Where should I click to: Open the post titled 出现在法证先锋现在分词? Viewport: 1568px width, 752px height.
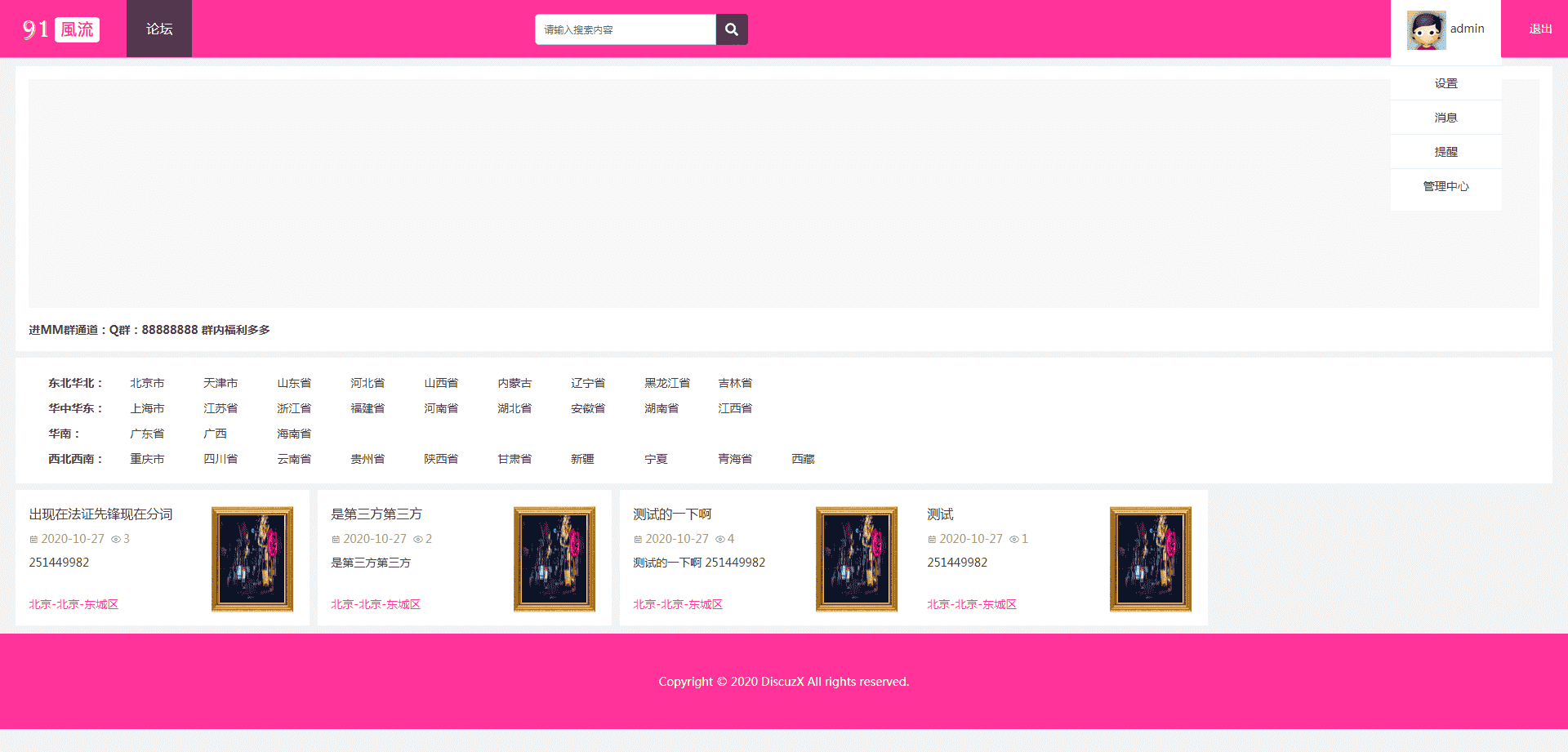(x=100, y=514)
